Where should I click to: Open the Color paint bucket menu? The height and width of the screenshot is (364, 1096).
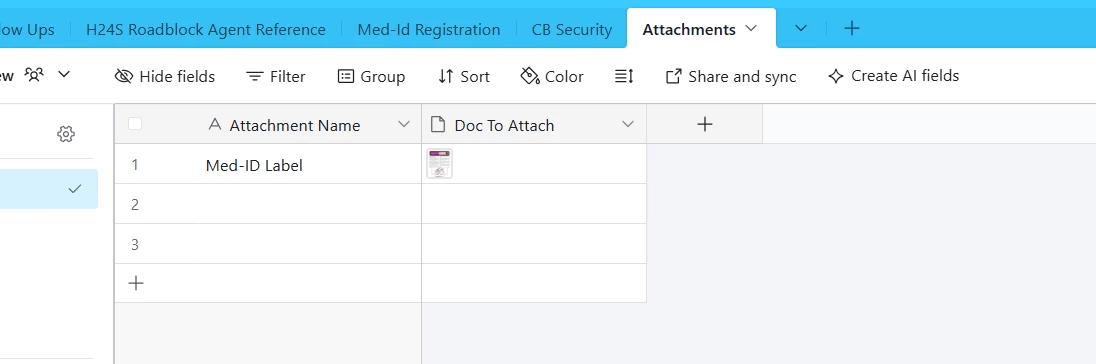click(x=552, y=76)
